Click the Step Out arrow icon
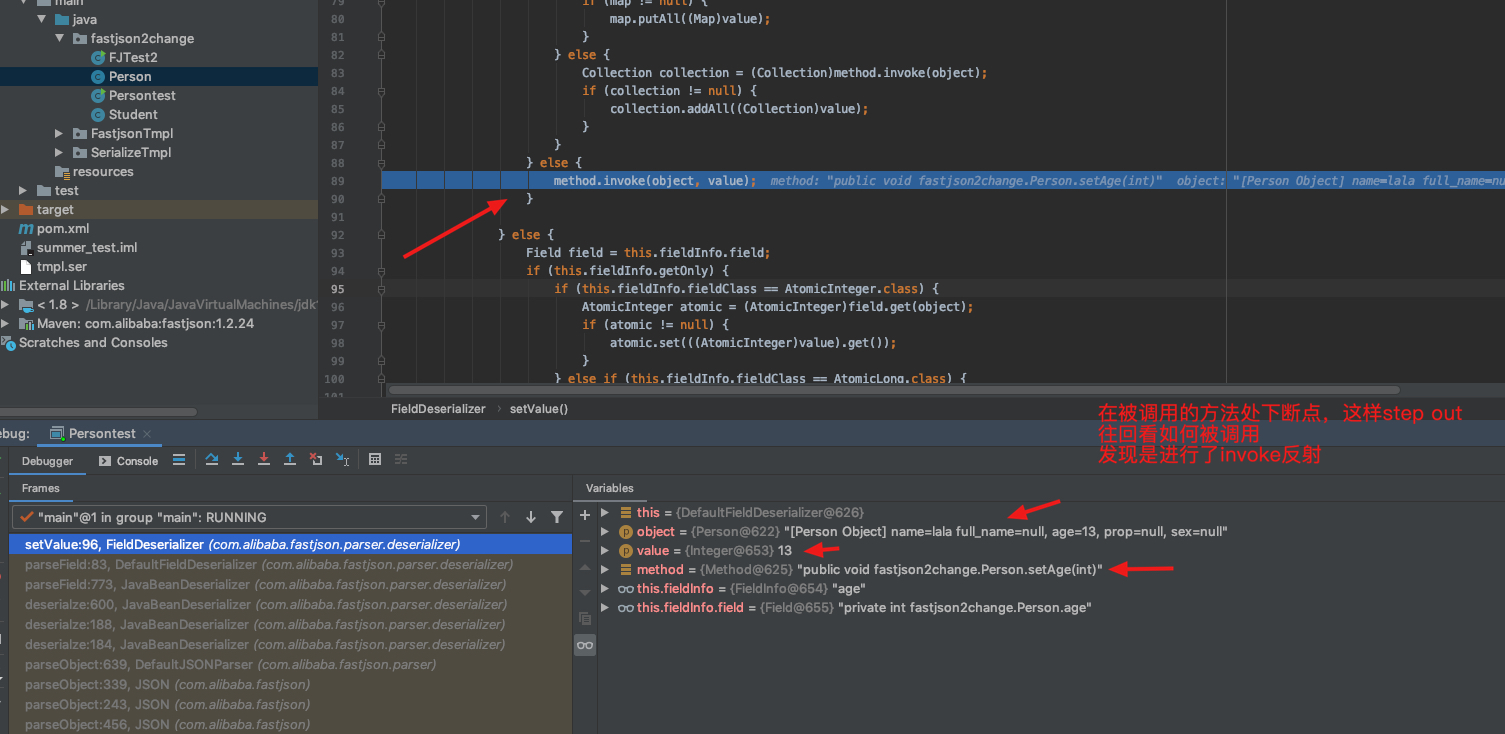The width and height of the screenshot is (1505, 734). click(290, 460)
